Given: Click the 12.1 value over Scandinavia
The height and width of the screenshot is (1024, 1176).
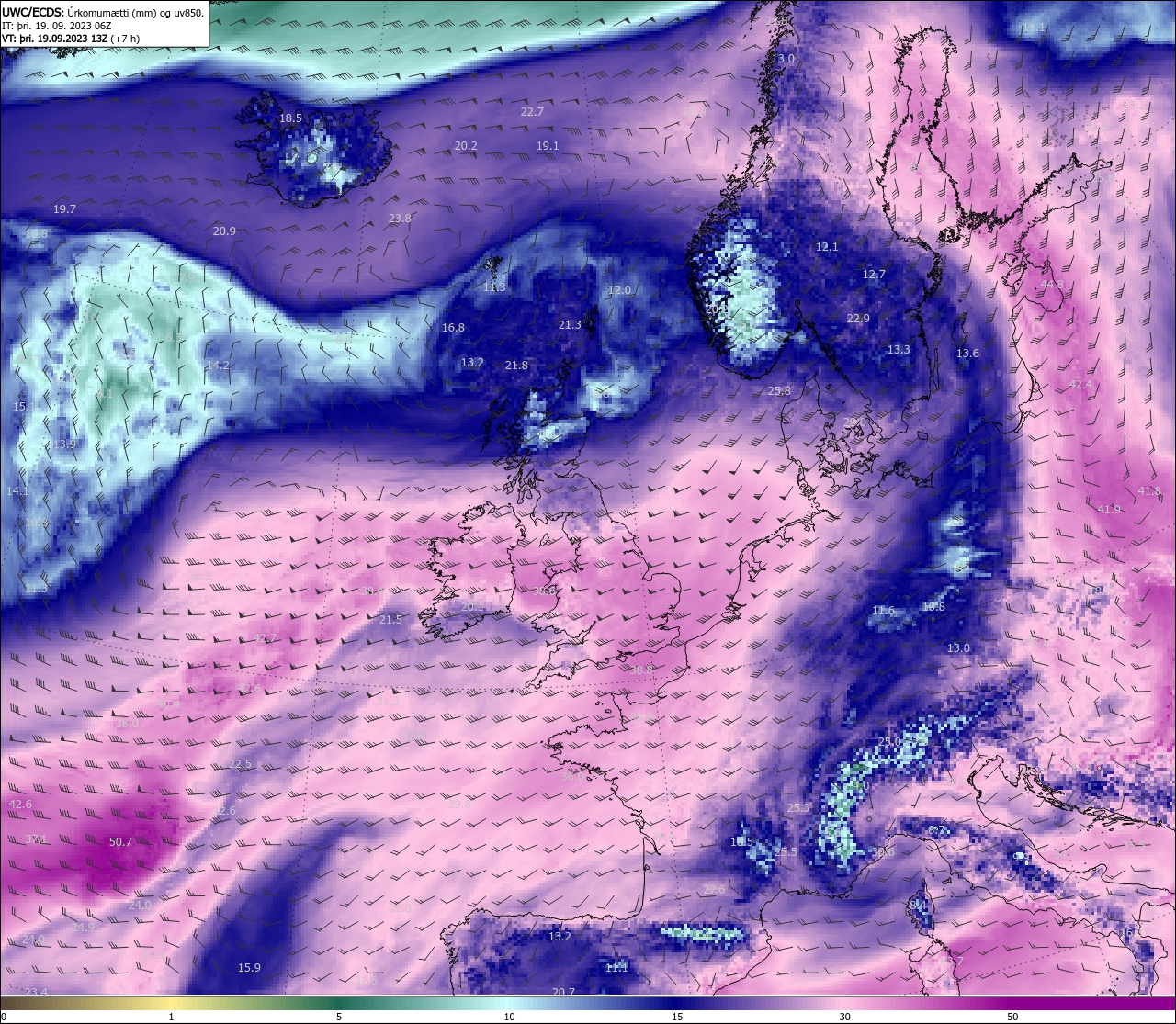Looking at the screenshot, I should [827, 247].
